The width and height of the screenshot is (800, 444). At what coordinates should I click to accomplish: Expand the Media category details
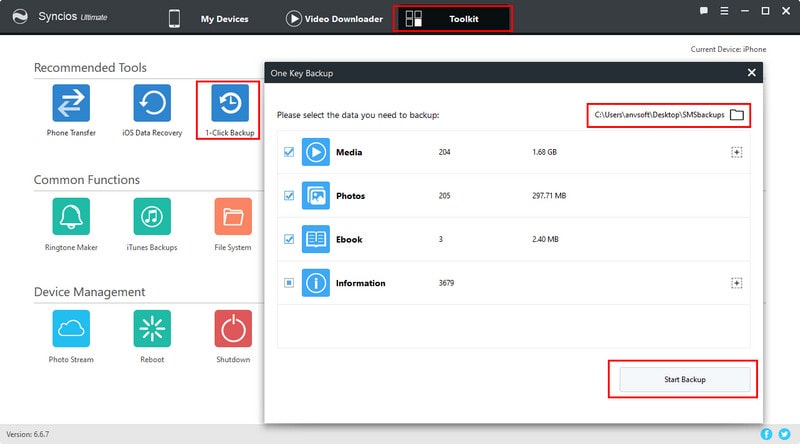click(x=737, y=152)
